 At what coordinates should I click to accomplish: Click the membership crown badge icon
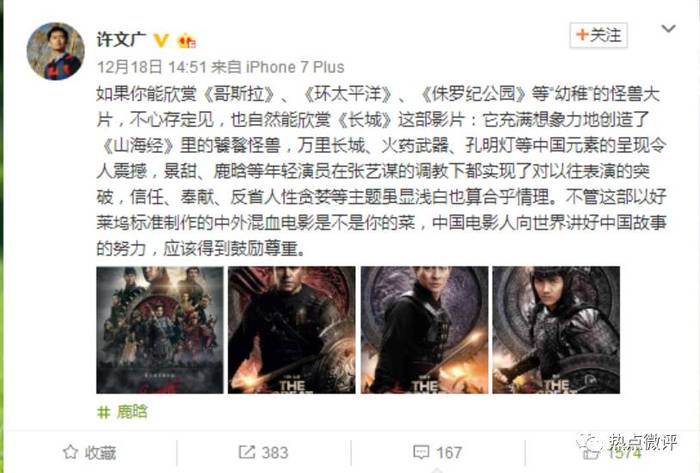coord(187,41)
